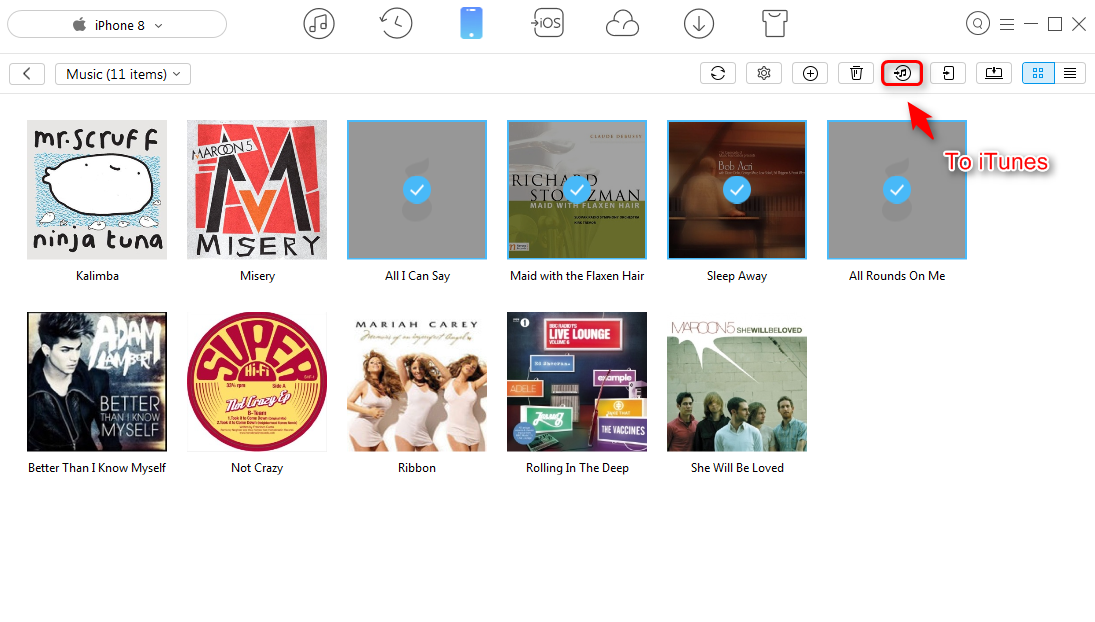This screenshot has height=622, width=1095.
Task: Click the Misery song title
Action: click(x=257, y=276)
